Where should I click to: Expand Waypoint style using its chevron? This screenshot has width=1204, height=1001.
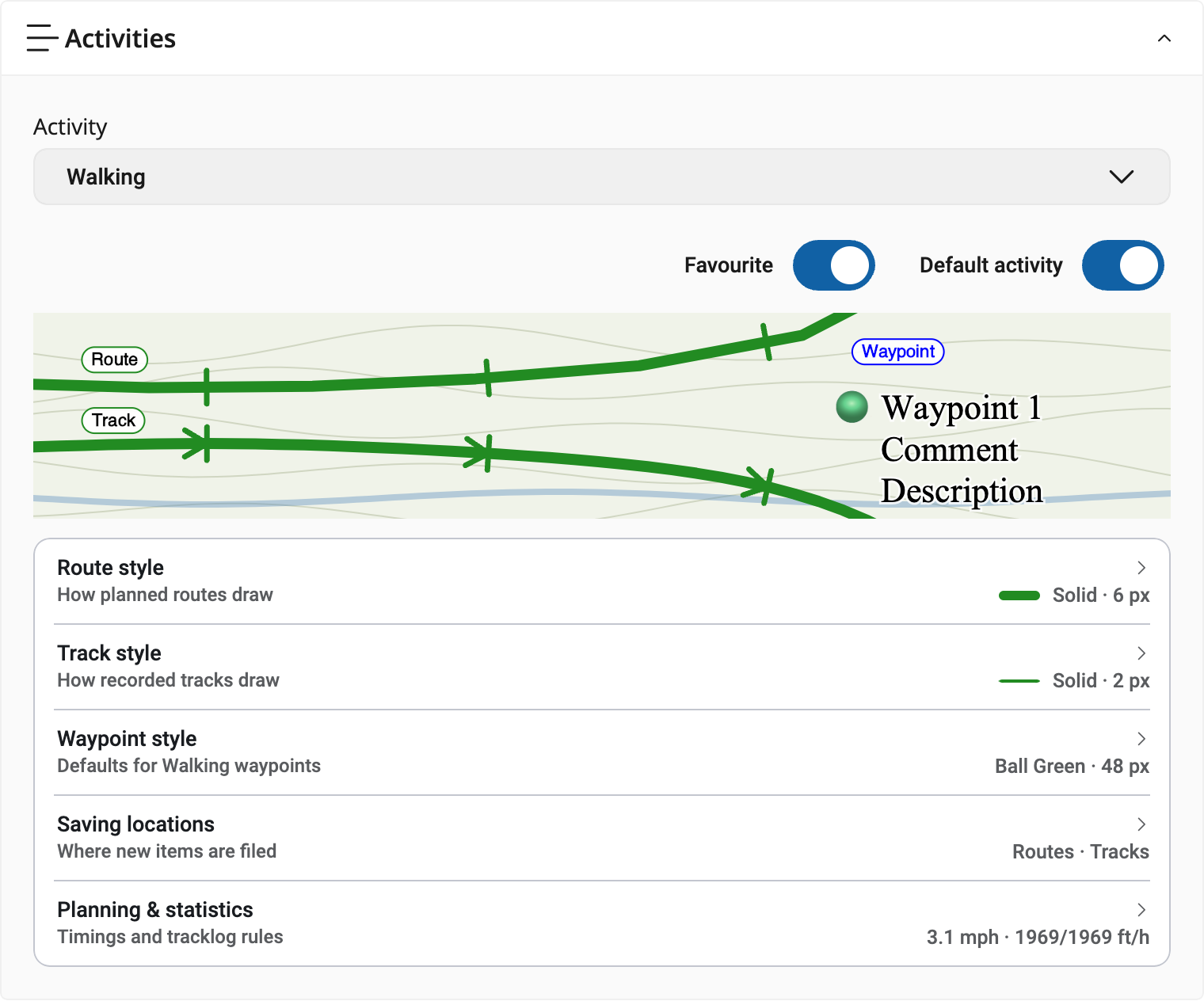(1141, 739)
